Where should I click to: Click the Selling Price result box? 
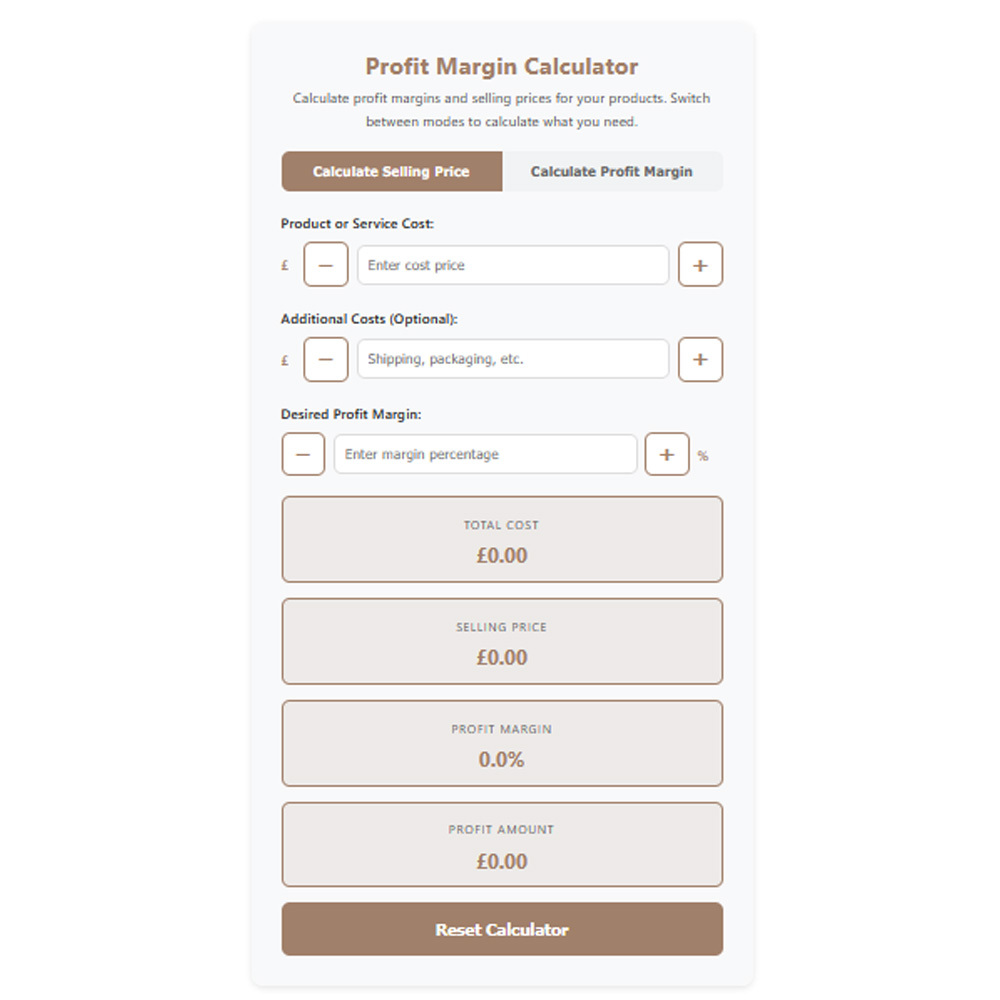[502, 641]
